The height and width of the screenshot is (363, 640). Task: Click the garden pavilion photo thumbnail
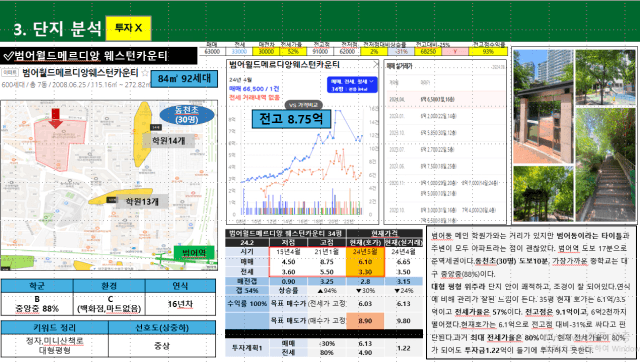[x=543, y=194]
